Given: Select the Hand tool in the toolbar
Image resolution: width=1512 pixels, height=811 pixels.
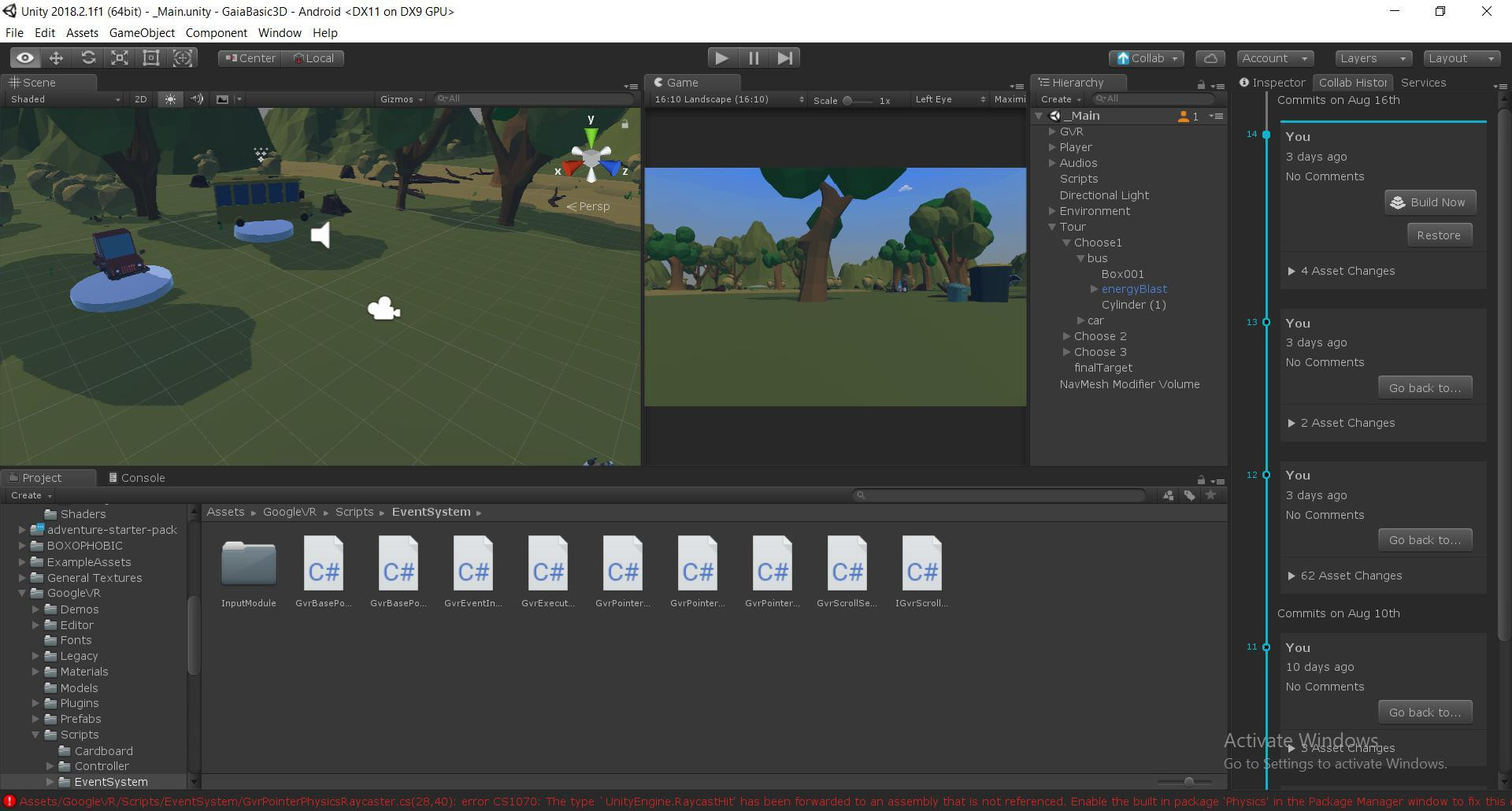Looking at the screenshot, I should click(25, 58).
